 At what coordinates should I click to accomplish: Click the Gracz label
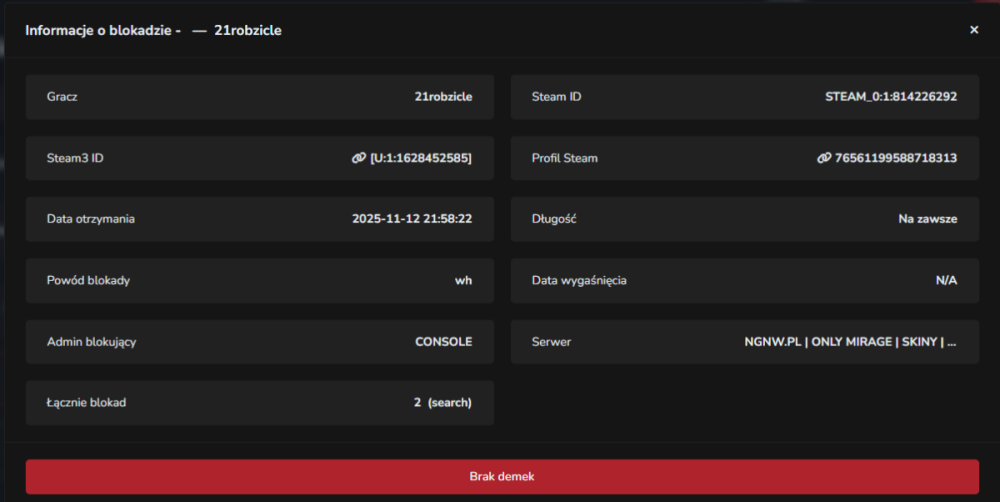62,96
